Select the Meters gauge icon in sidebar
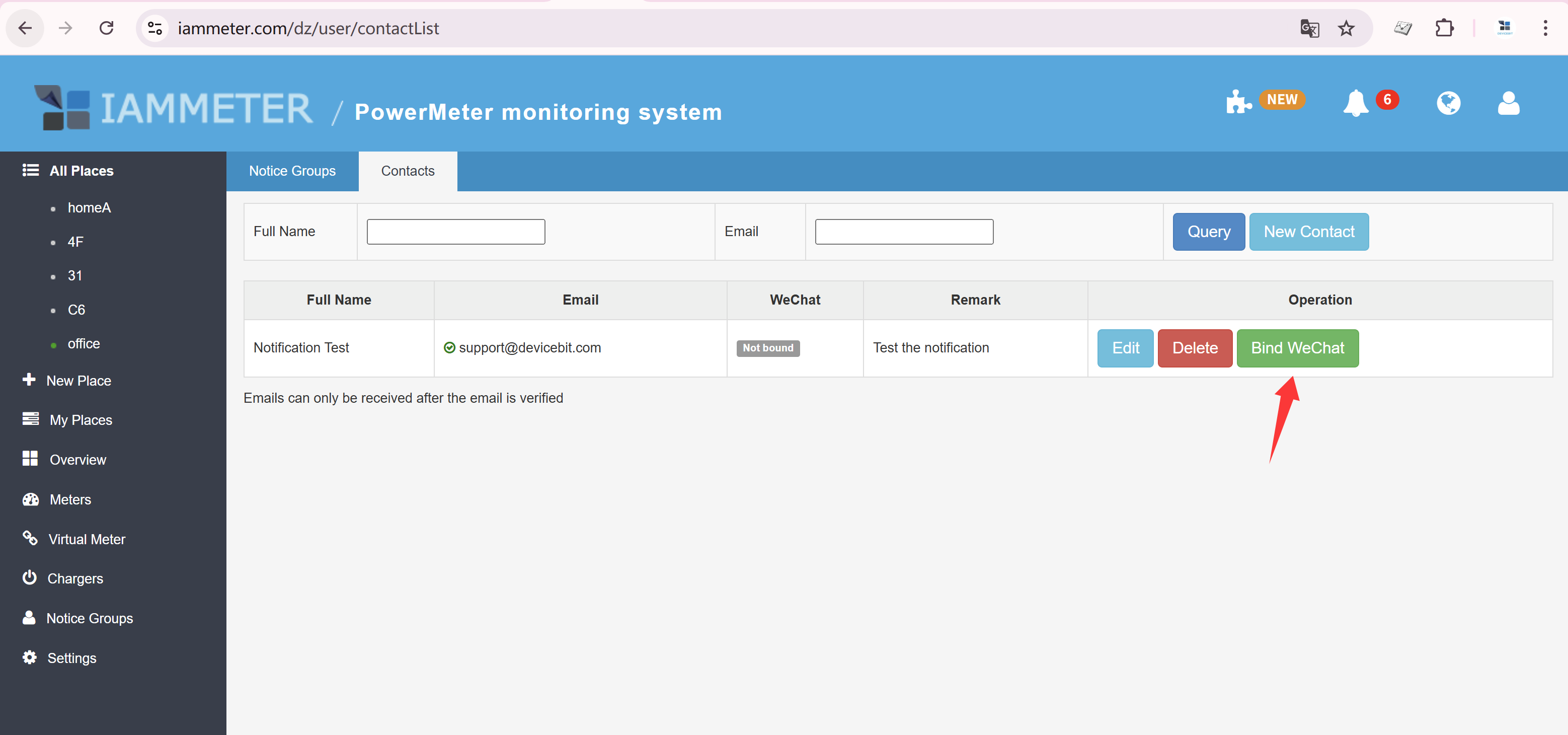Image resolution: width=1568 pixels, height=735 pixels. click(31, 499)
